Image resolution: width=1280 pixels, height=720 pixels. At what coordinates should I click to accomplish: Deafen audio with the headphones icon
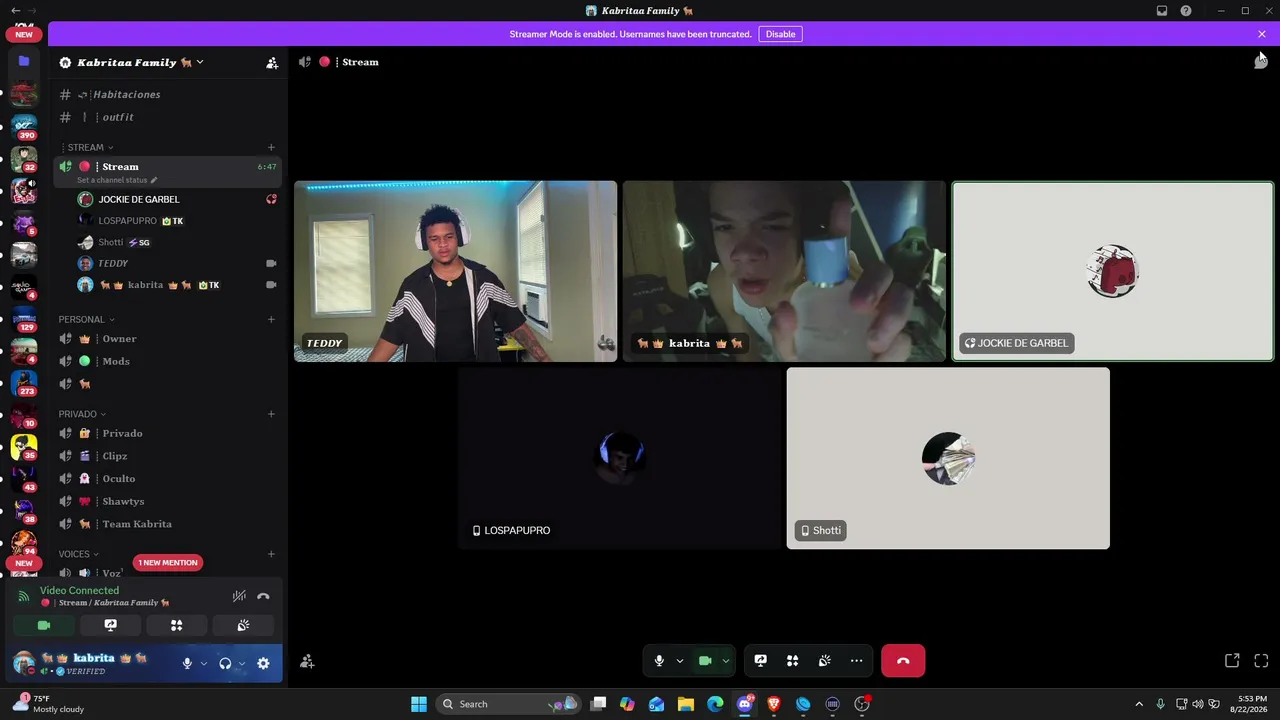225,663
